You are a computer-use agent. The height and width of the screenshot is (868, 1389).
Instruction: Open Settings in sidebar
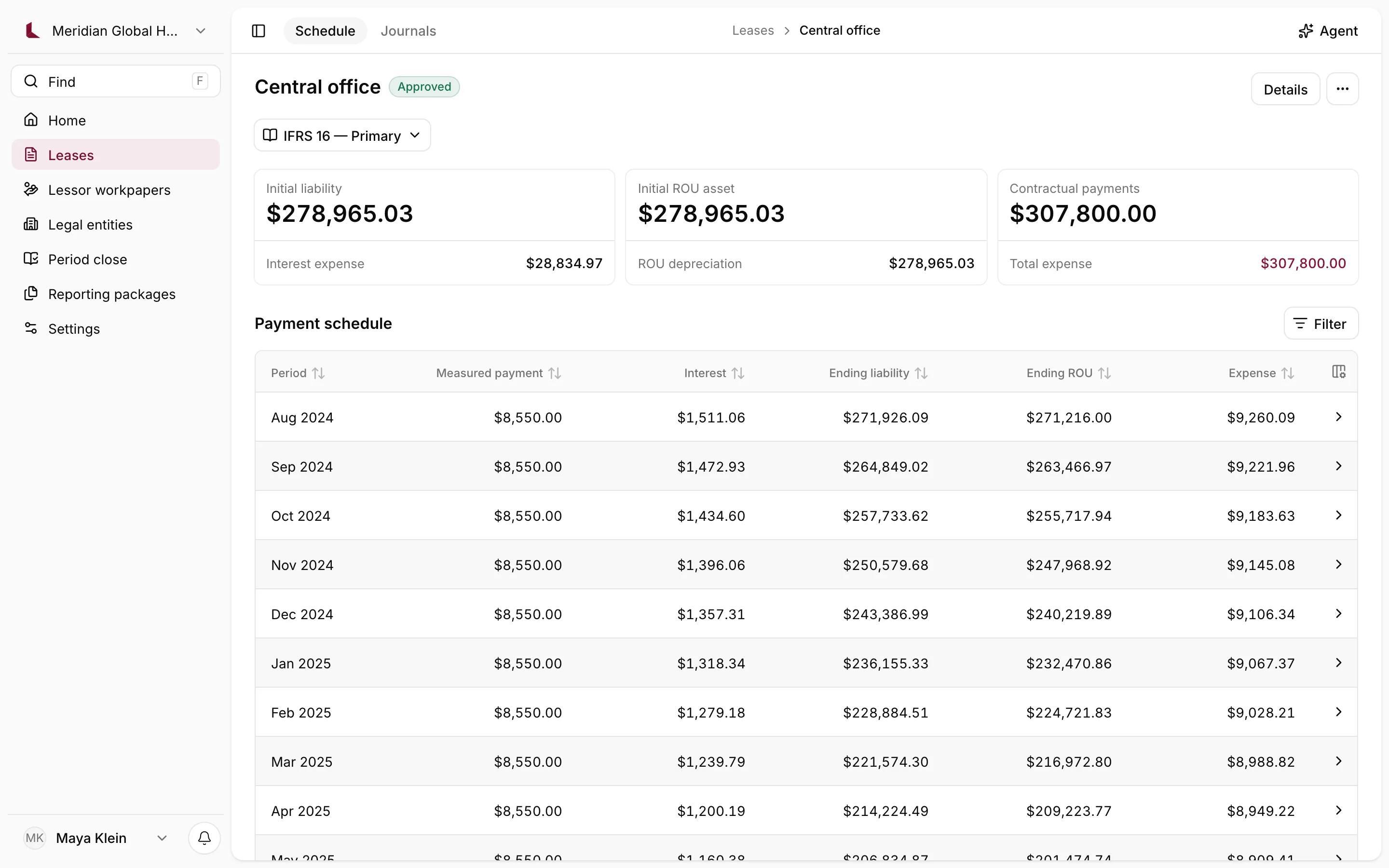coord(115,328)
